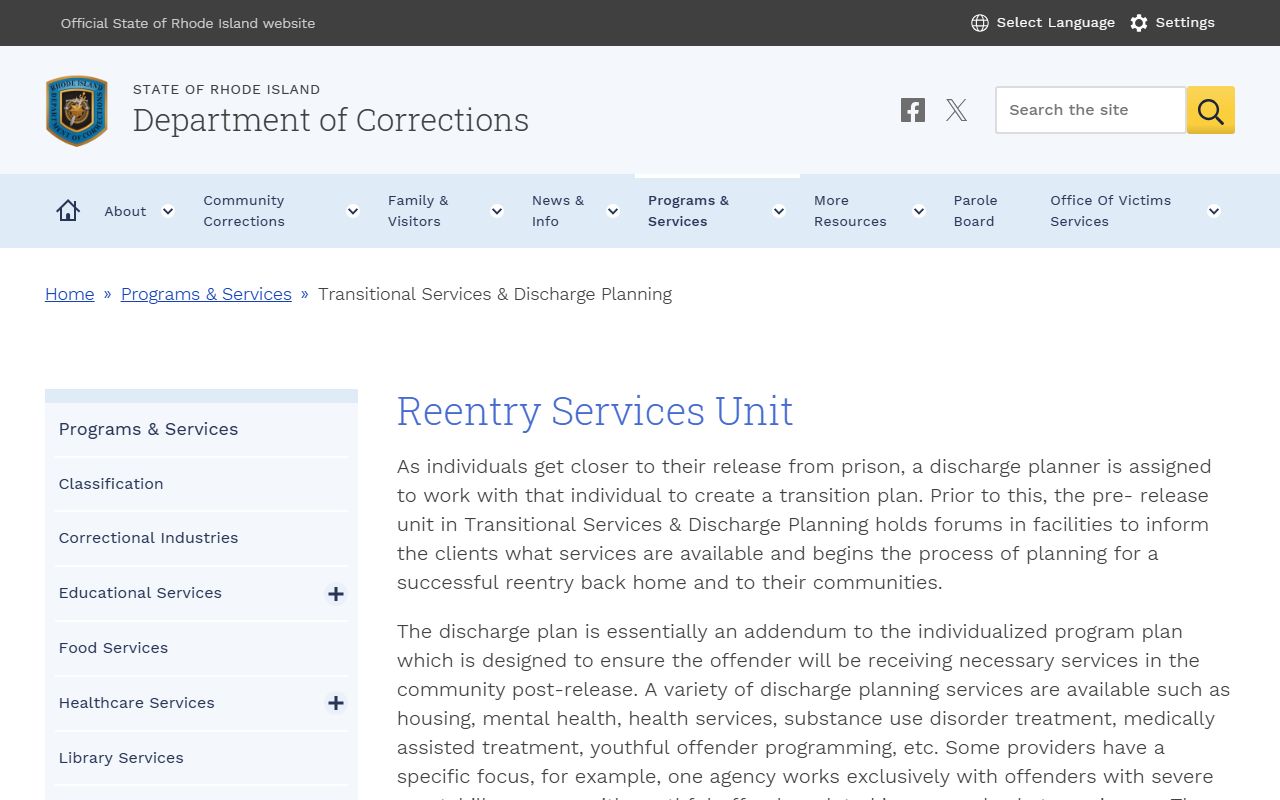Open the Office Of Victims Services menu
Screen dimensions: 1280x800
pos(1110,211)
